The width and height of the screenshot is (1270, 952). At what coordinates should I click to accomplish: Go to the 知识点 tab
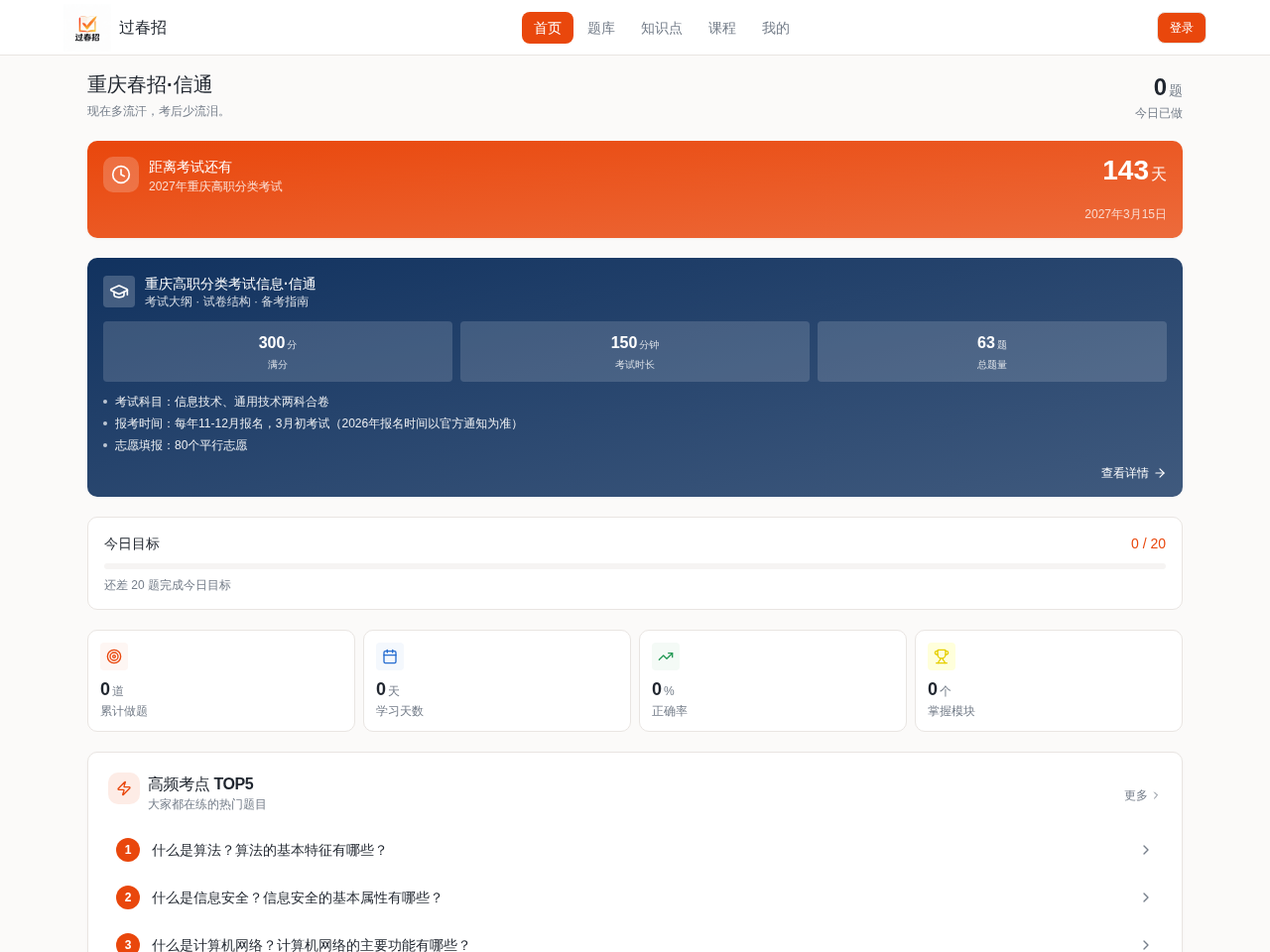point(662,28)
